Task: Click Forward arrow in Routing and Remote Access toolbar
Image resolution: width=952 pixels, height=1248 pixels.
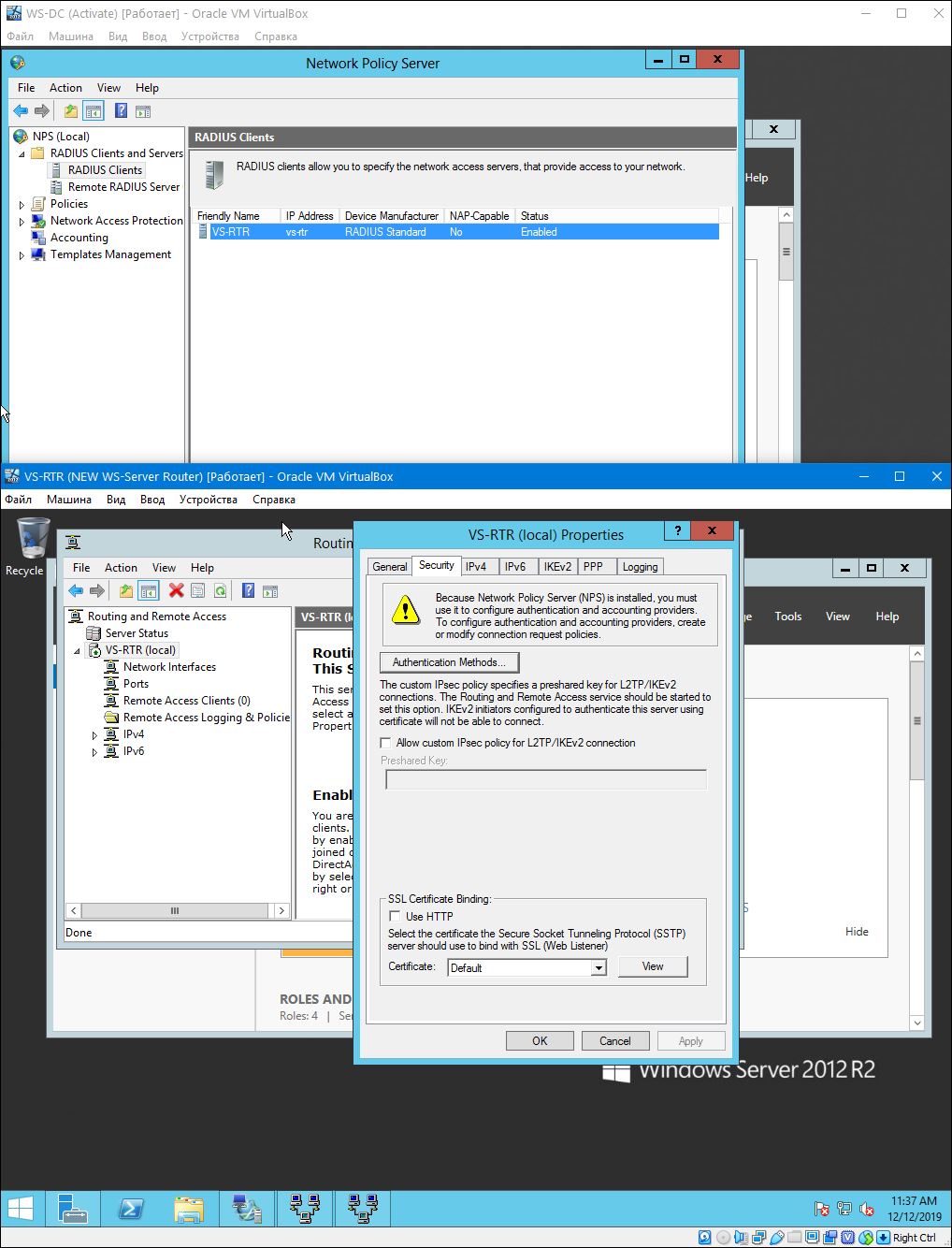Action: 97,590
